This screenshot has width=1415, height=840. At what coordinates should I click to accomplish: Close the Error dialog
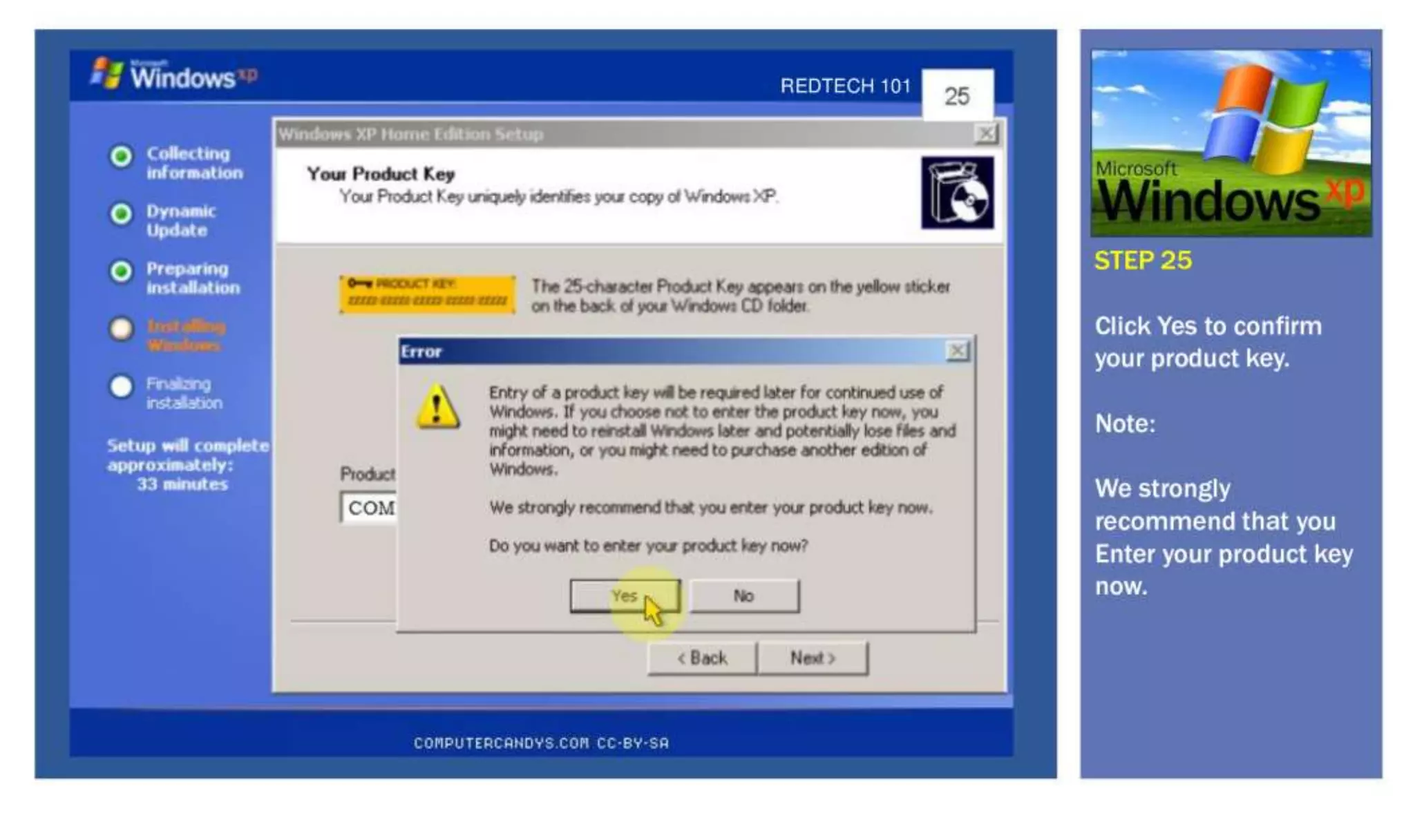click(958, 352)
